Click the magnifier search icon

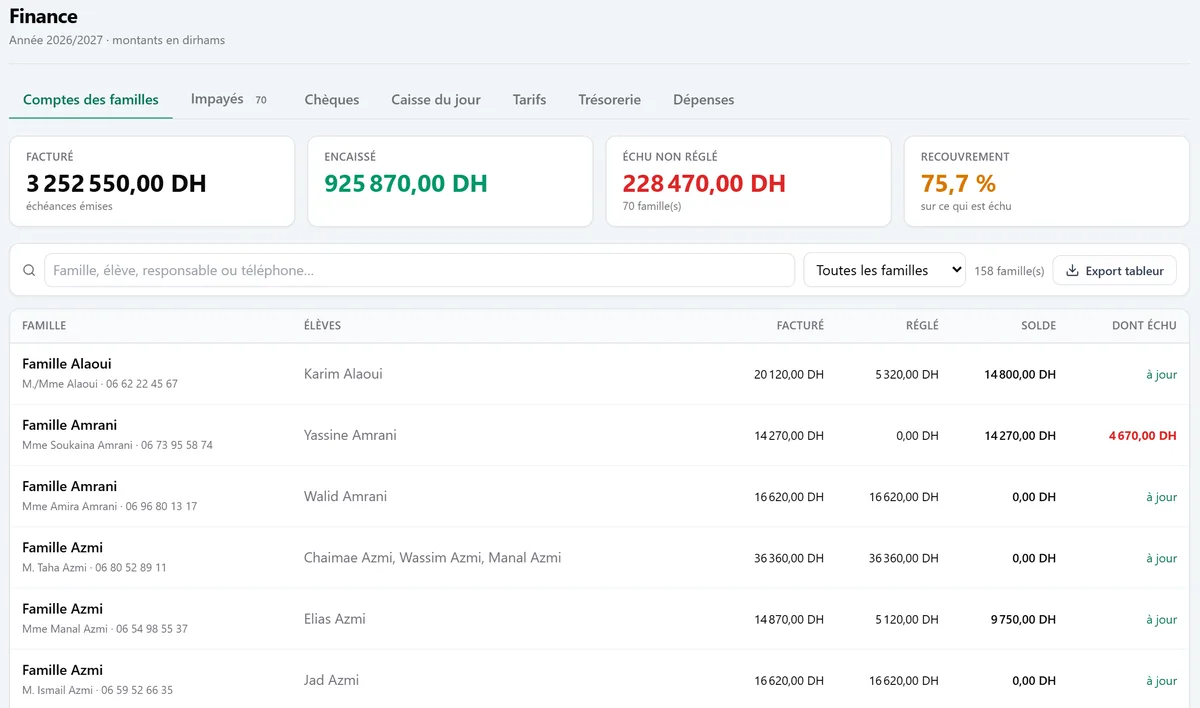pyautogui.click(x=29, y=270)
